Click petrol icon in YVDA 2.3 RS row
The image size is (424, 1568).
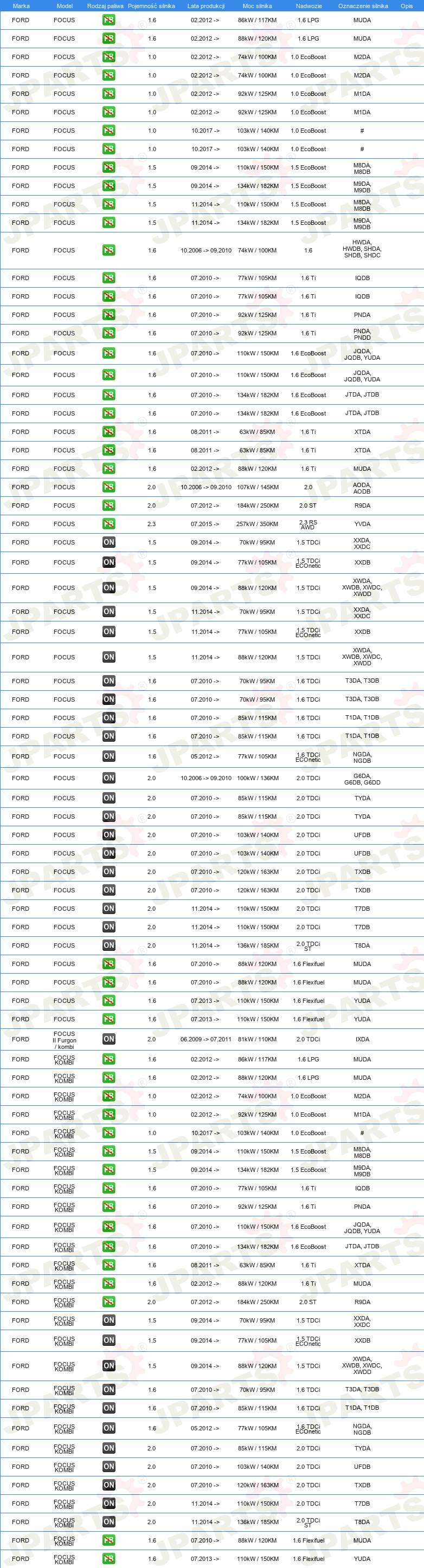coord(109,523)
